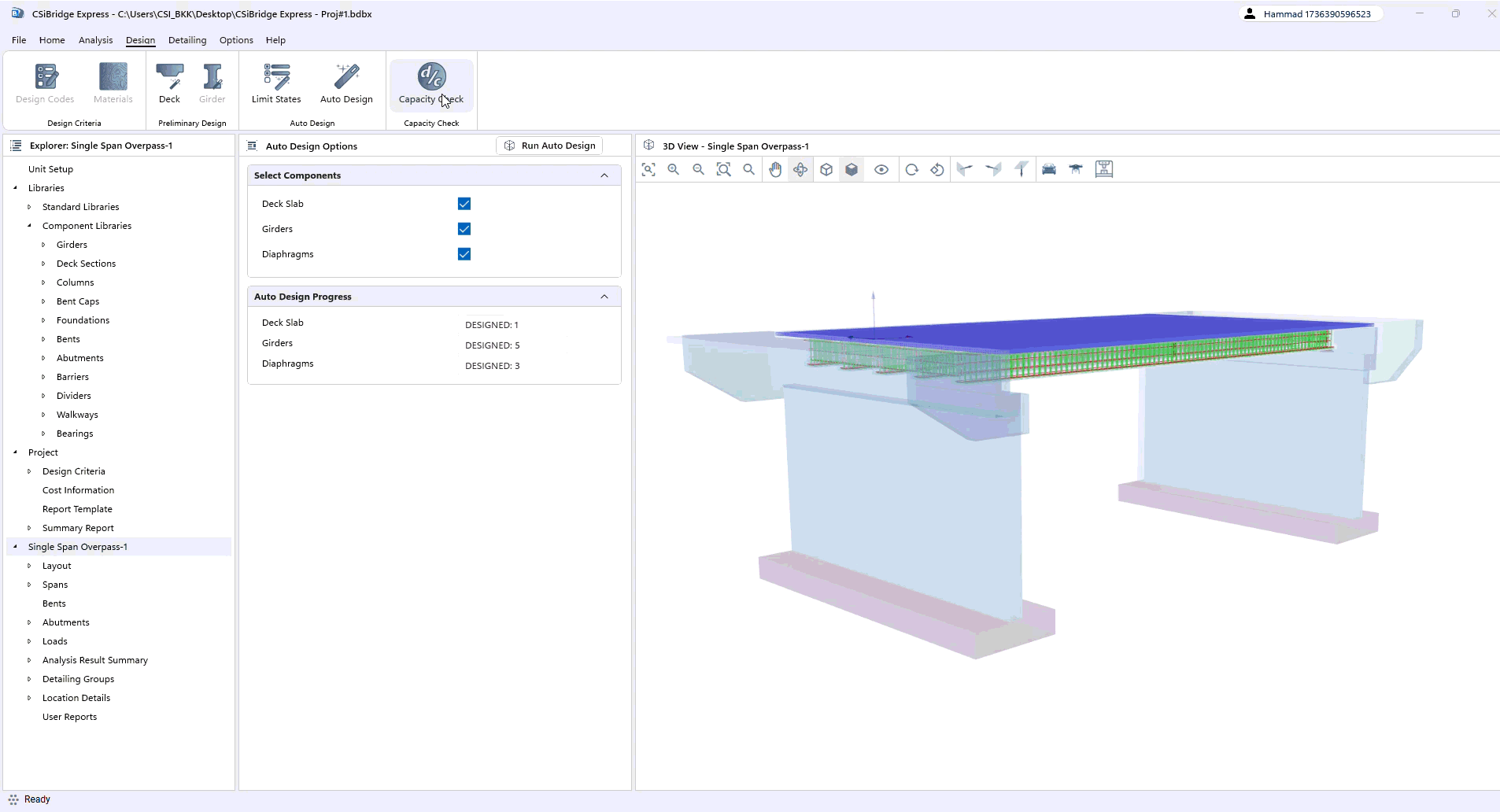This screenshot has height=812, width=1500.
Task: Click the eye visibility icon in view toolbar
Action: click(881, 169)
